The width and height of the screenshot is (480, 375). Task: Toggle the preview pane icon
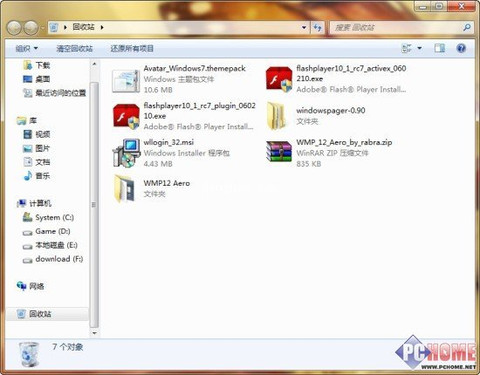pyautogui.click(x=439, y=49)
